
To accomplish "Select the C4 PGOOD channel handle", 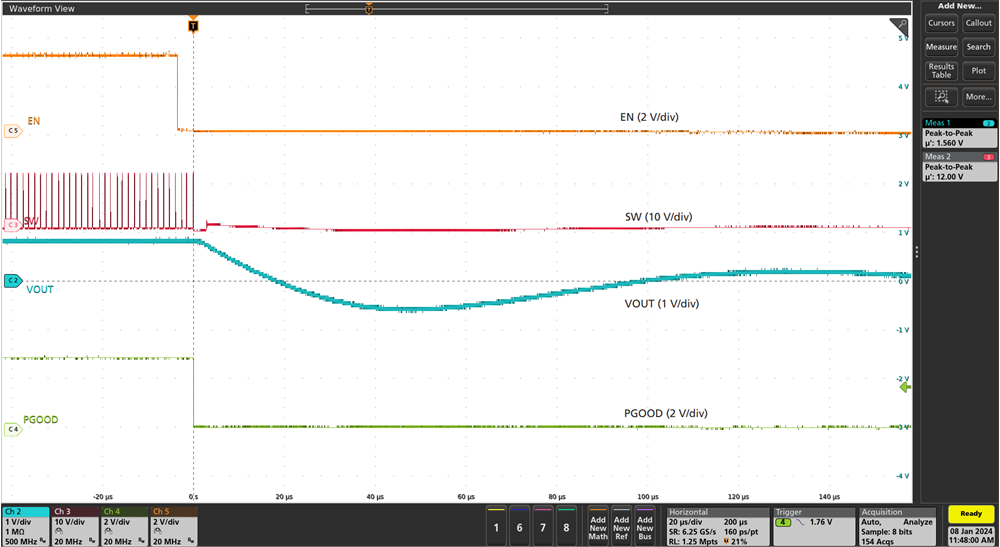I will (x=13, y=429).
